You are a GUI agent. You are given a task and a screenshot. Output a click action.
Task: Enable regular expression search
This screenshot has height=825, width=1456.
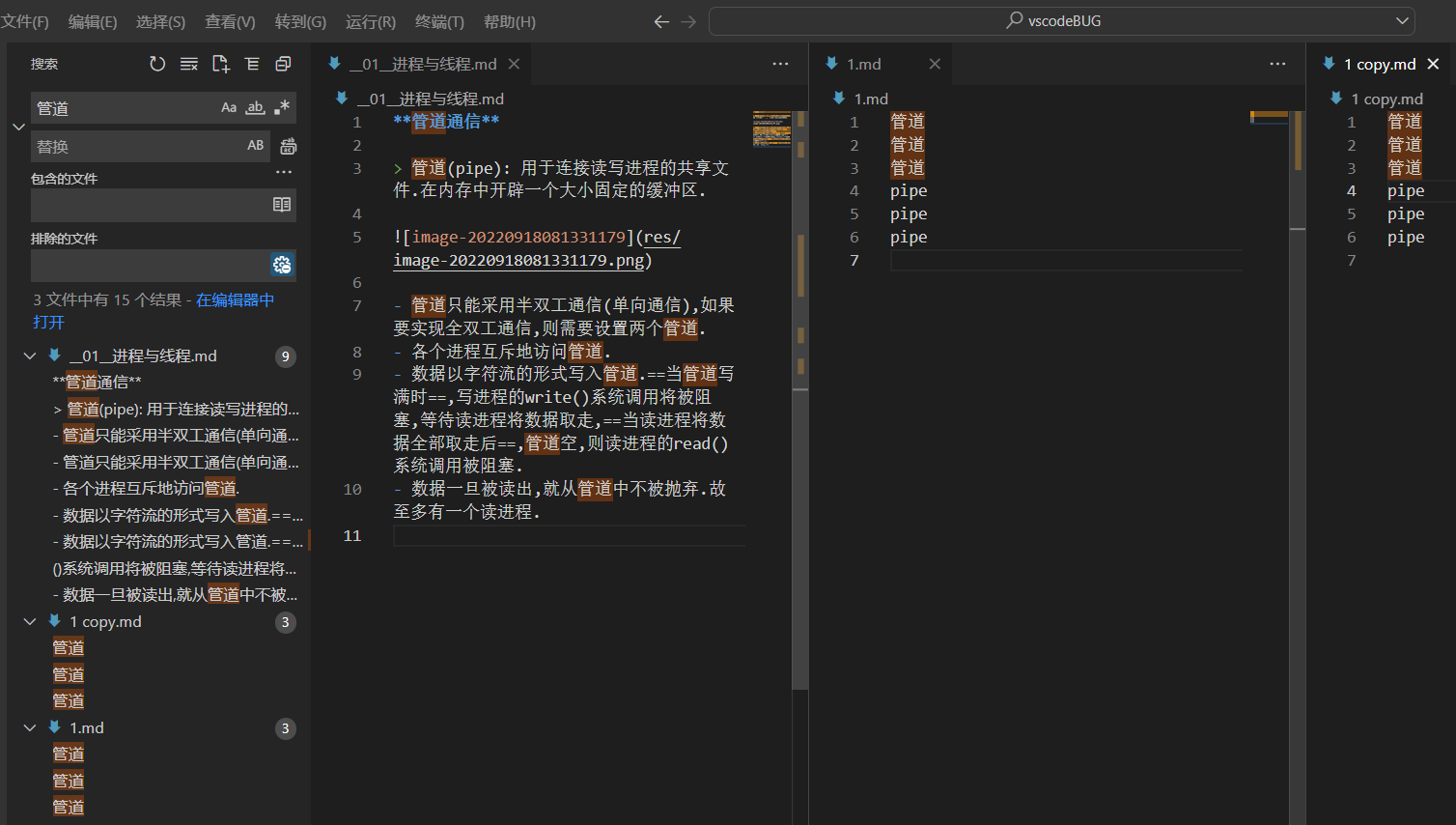[x=281, y=107]
